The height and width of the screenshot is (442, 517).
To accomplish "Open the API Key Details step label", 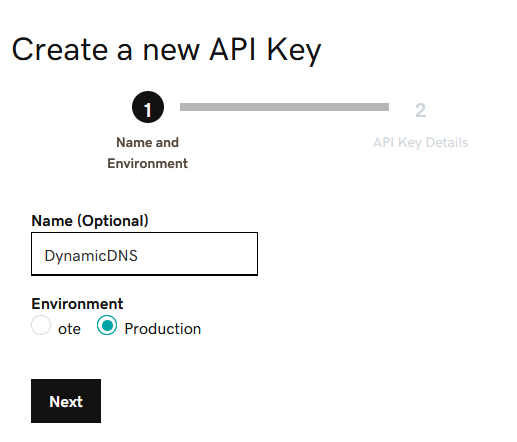I will [x=421, y=143].
